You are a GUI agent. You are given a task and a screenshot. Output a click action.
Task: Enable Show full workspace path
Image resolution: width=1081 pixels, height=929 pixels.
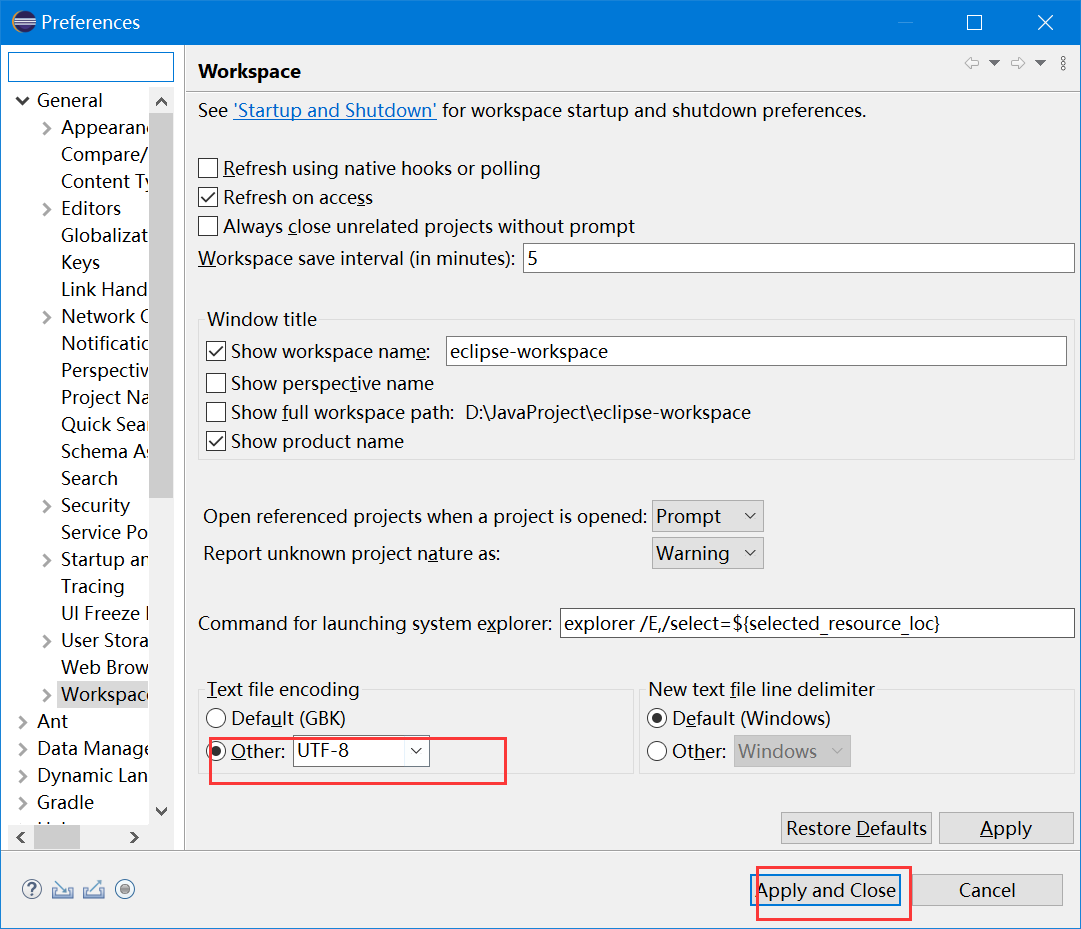[216, 412]
